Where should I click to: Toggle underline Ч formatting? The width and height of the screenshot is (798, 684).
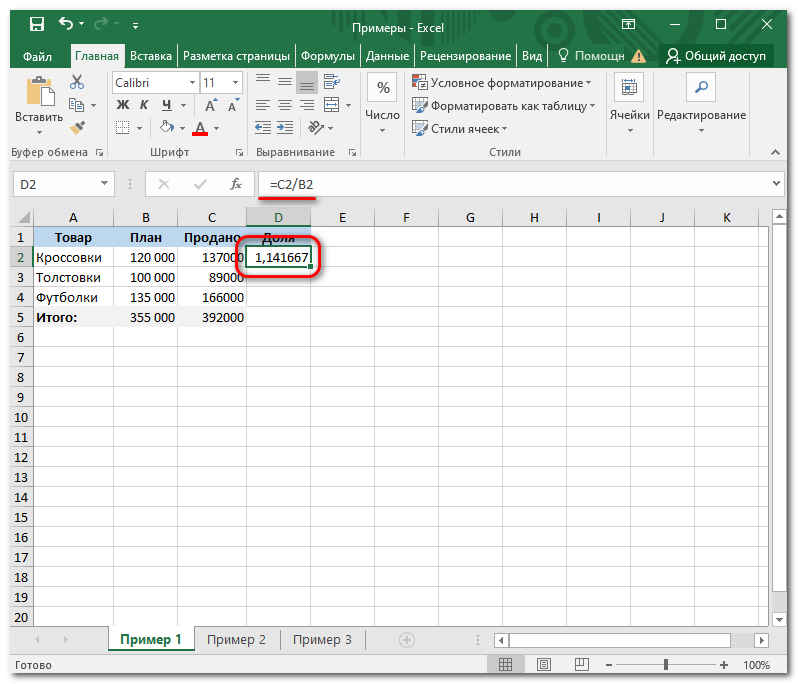pos(167,105)
